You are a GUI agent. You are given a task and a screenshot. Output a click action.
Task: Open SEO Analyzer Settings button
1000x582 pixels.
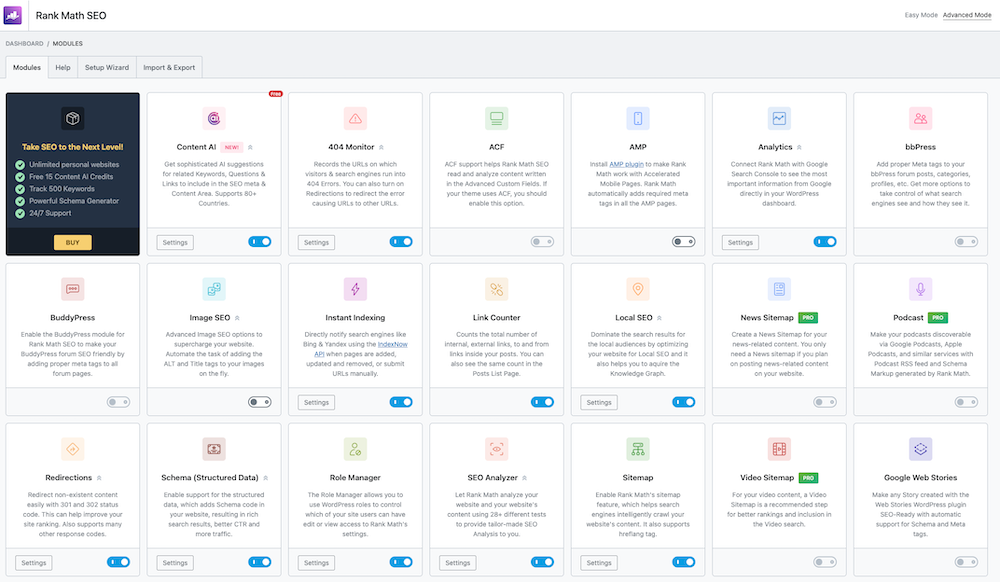coord(457,563)
